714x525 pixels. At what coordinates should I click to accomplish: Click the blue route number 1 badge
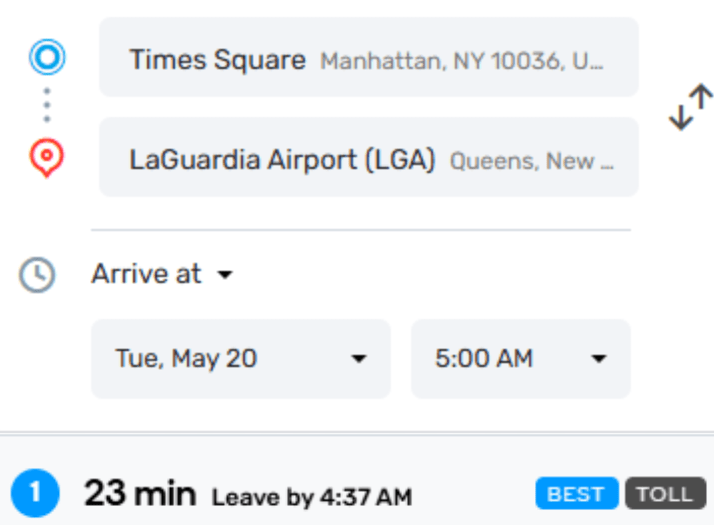pyautogui.click(x=36, y=493)
